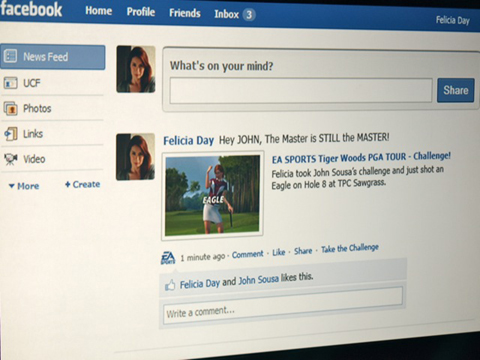Select the UCF network icon

(x=10, y=83)
